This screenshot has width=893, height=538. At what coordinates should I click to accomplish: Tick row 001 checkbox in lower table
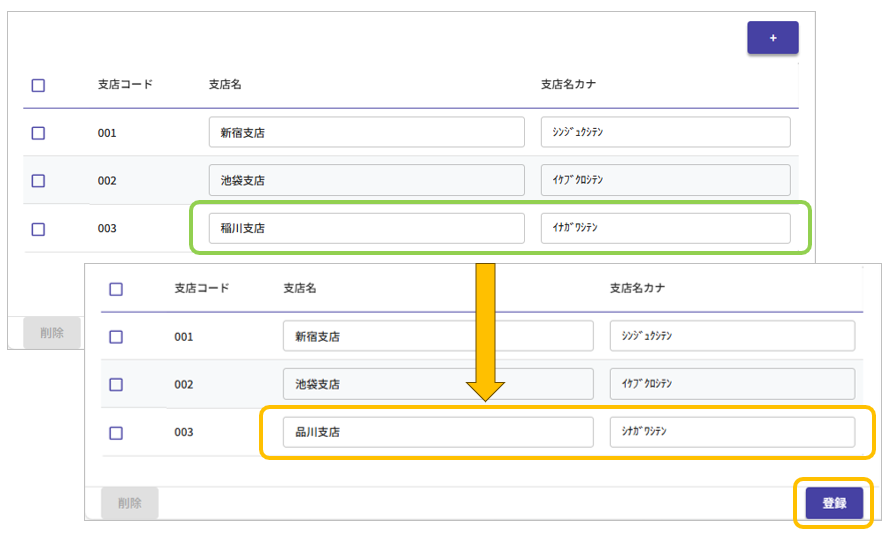pyautogui.click(x=116, y=337)
